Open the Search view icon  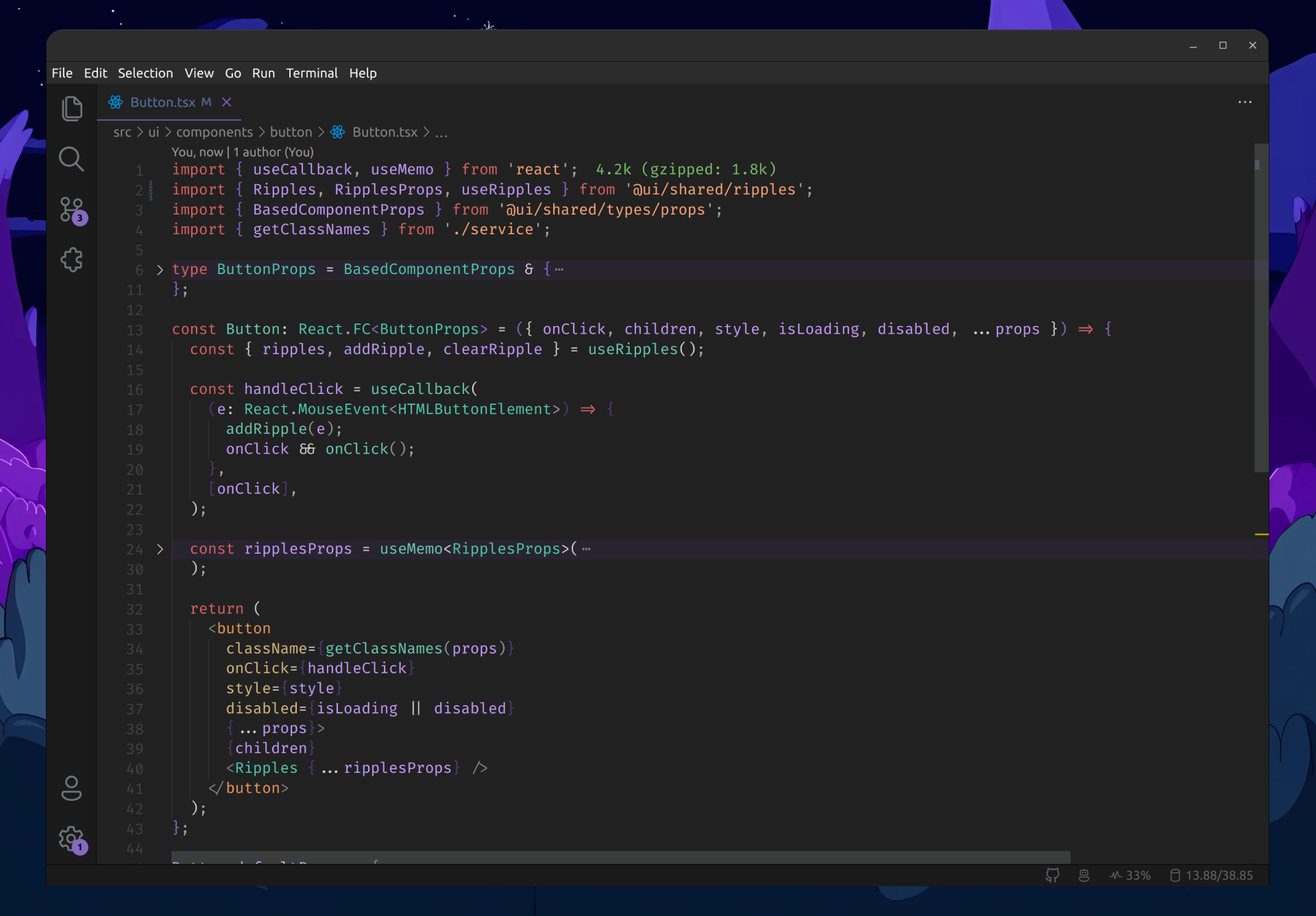click(71, 159)
